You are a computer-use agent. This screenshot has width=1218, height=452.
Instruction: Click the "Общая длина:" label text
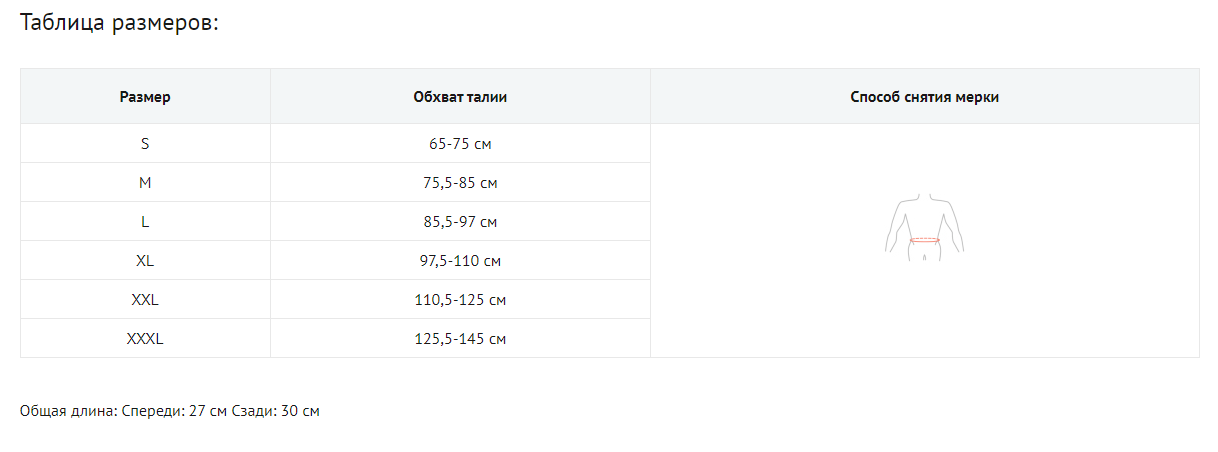point(67,411)
